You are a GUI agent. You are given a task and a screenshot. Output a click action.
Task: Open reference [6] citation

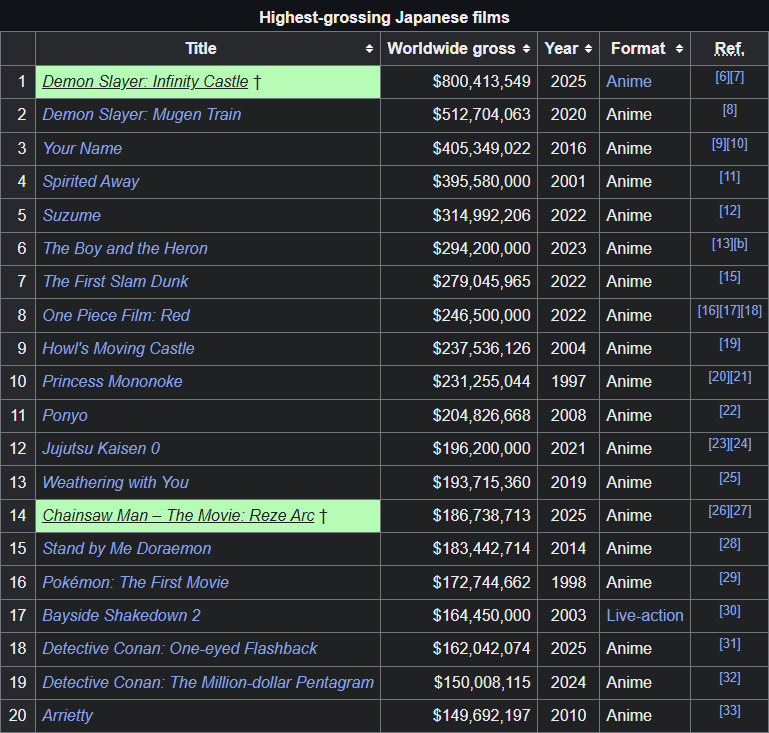(x=722, y=77)
